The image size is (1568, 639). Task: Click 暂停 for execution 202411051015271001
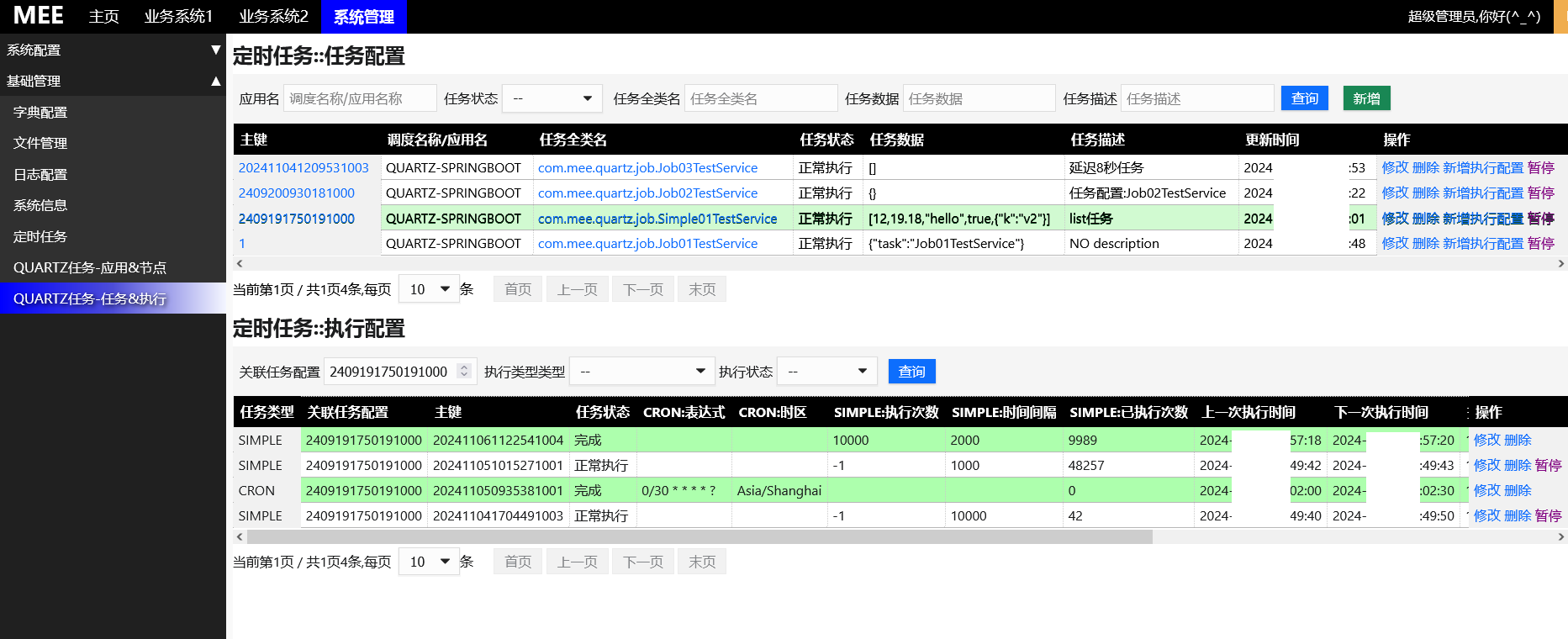point(1548,465)
